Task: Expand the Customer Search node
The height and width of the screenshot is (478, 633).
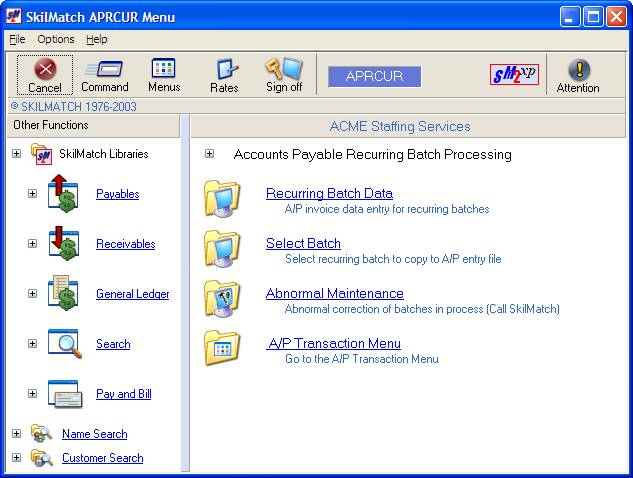Action: coord(16,457)
